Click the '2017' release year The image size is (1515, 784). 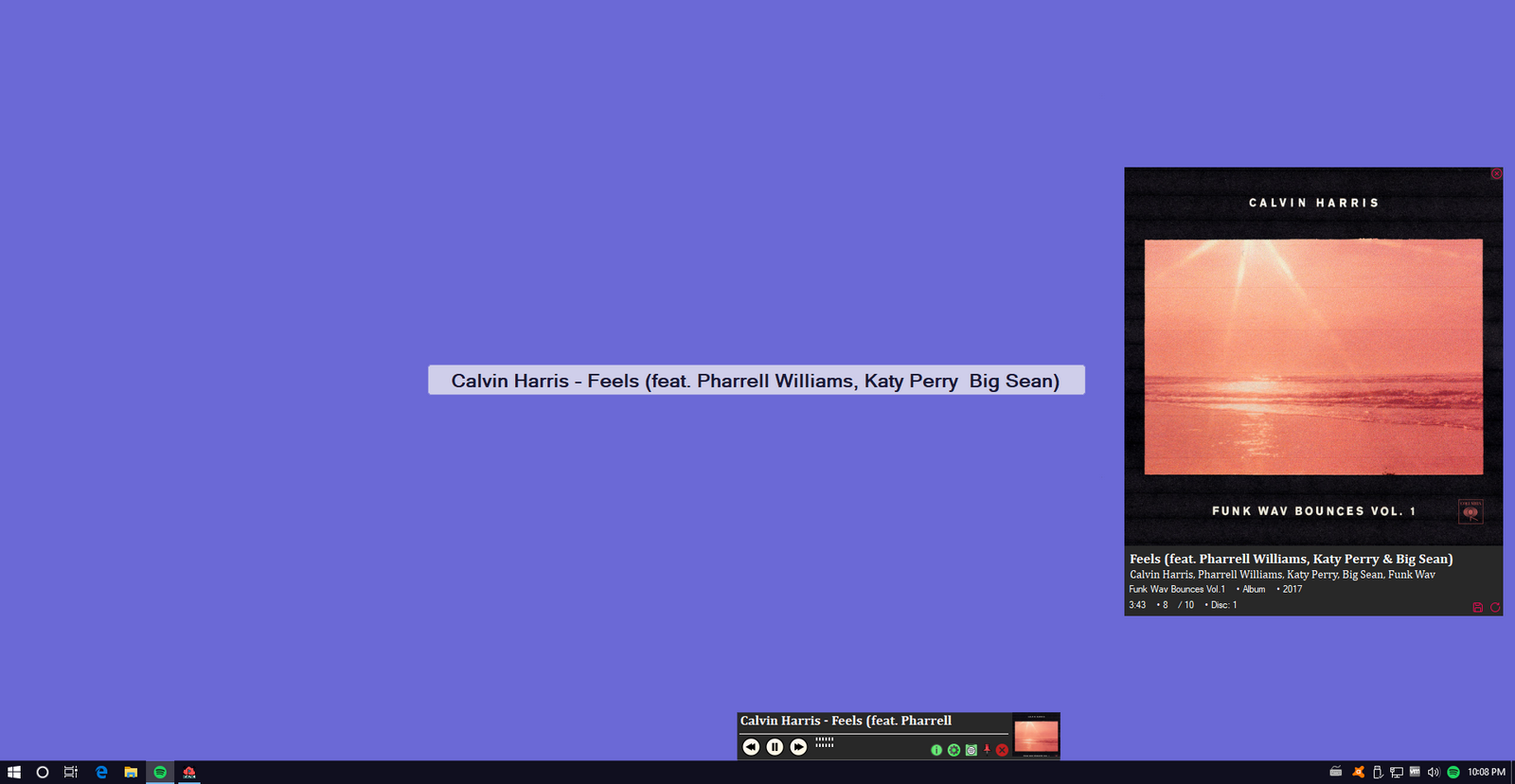point(1292,589)
